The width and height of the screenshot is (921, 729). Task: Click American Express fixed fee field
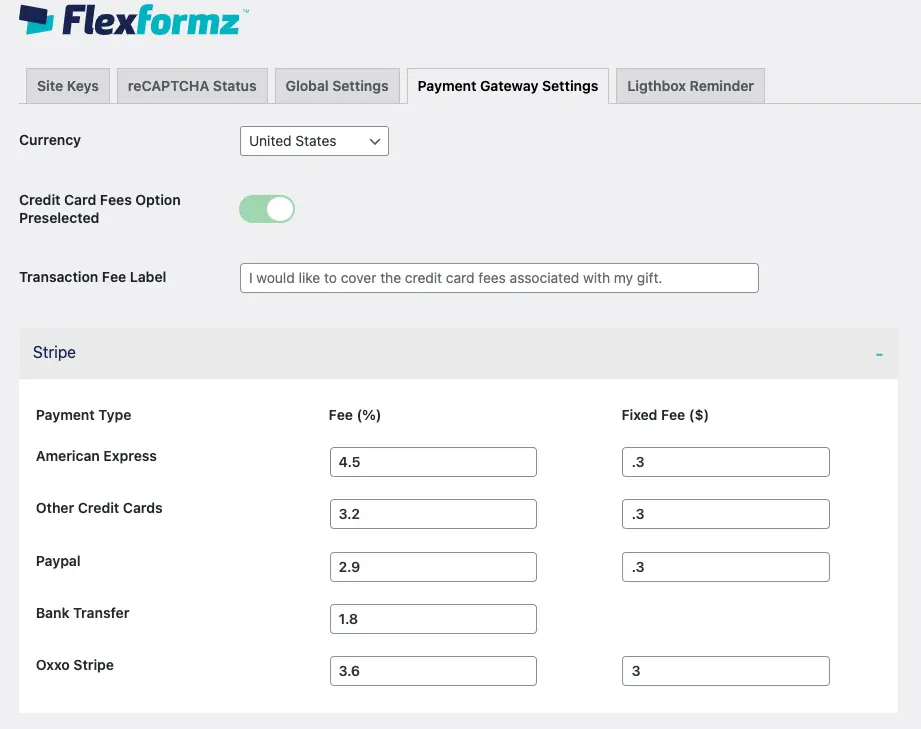(x=725, y=462)
